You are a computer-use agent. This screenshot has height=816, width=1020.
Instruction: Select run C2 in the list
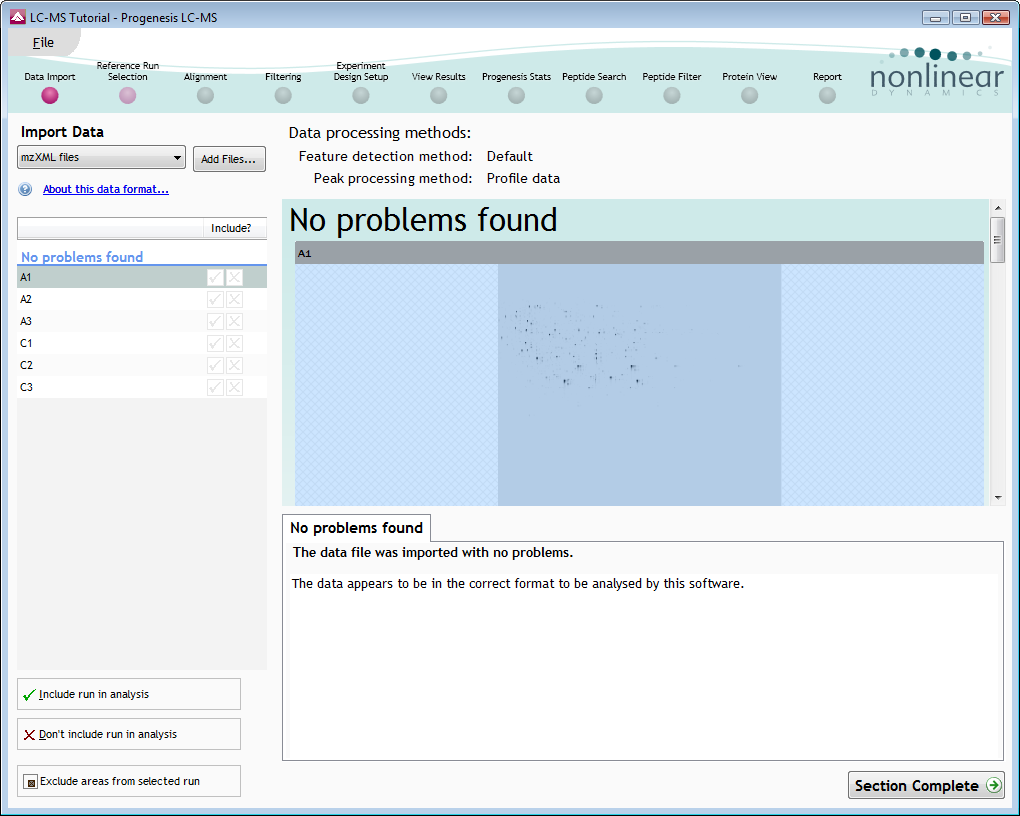(x=142, y=366)
